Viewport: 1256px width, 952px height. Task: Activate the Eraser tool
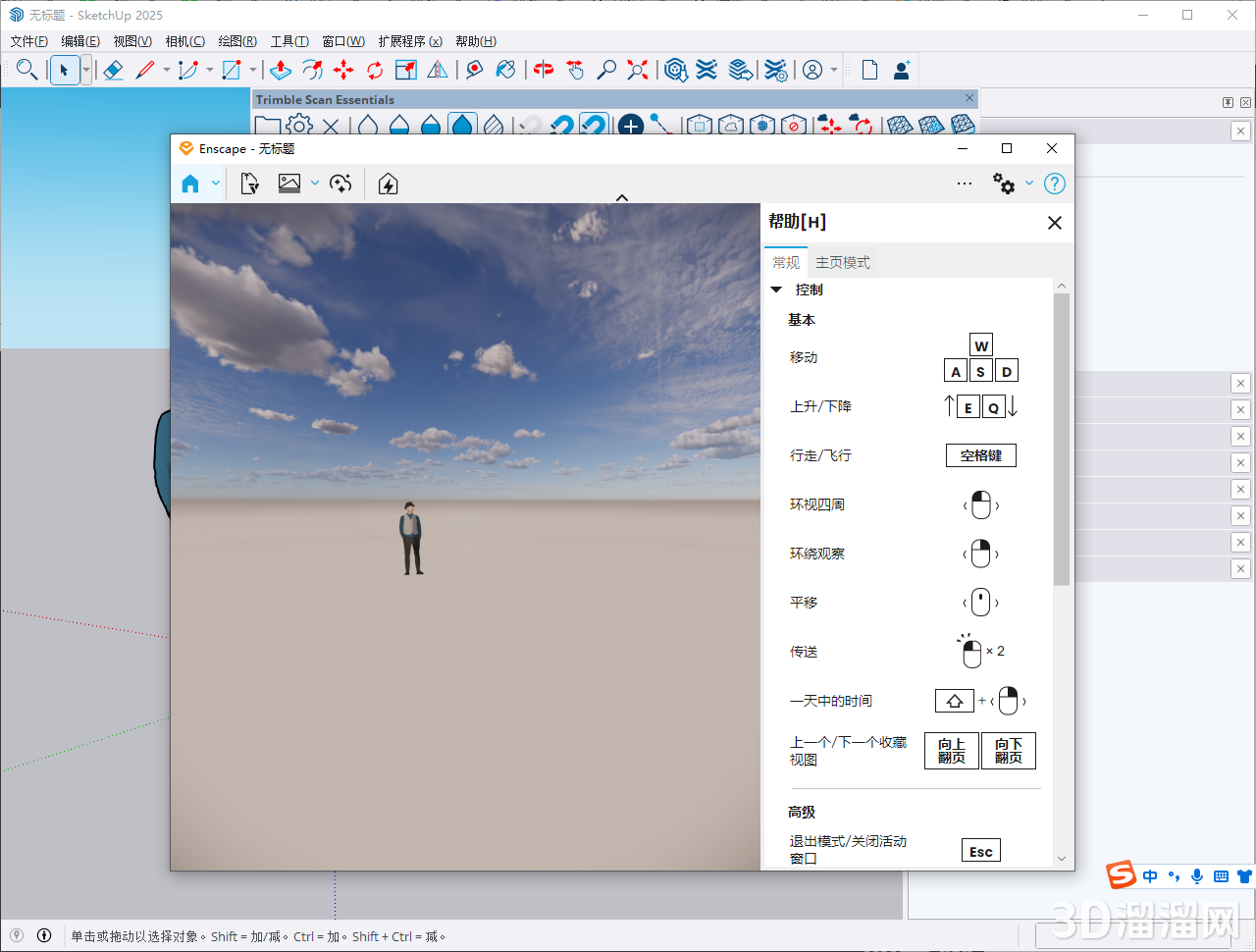click(x=112, y=70)
